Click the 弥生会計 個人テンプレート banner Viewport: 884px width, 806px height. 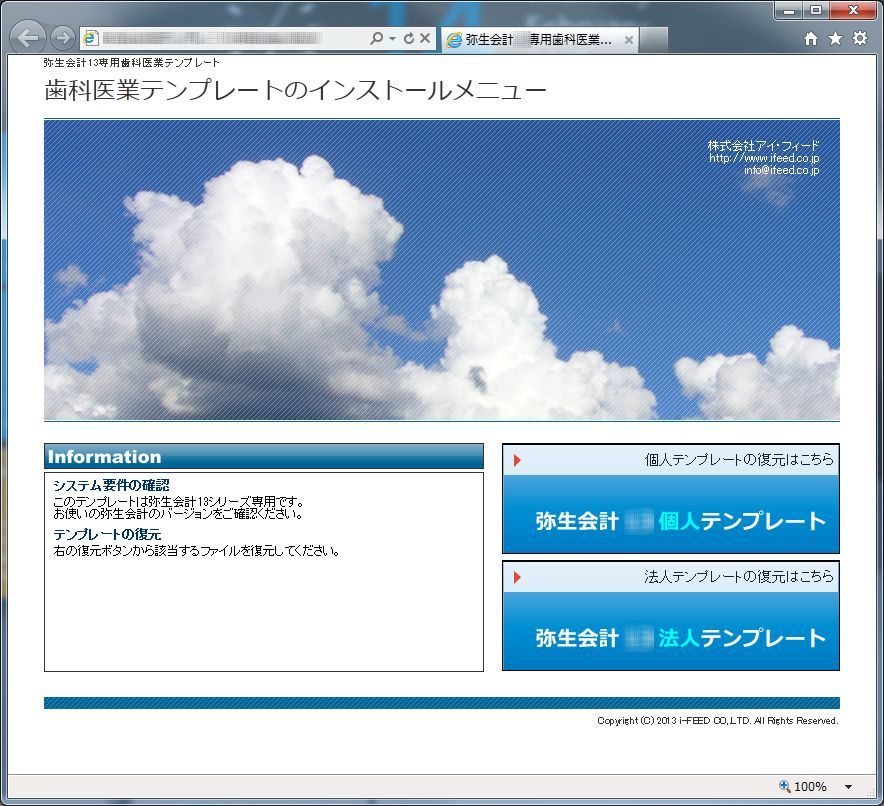[671, 521]
